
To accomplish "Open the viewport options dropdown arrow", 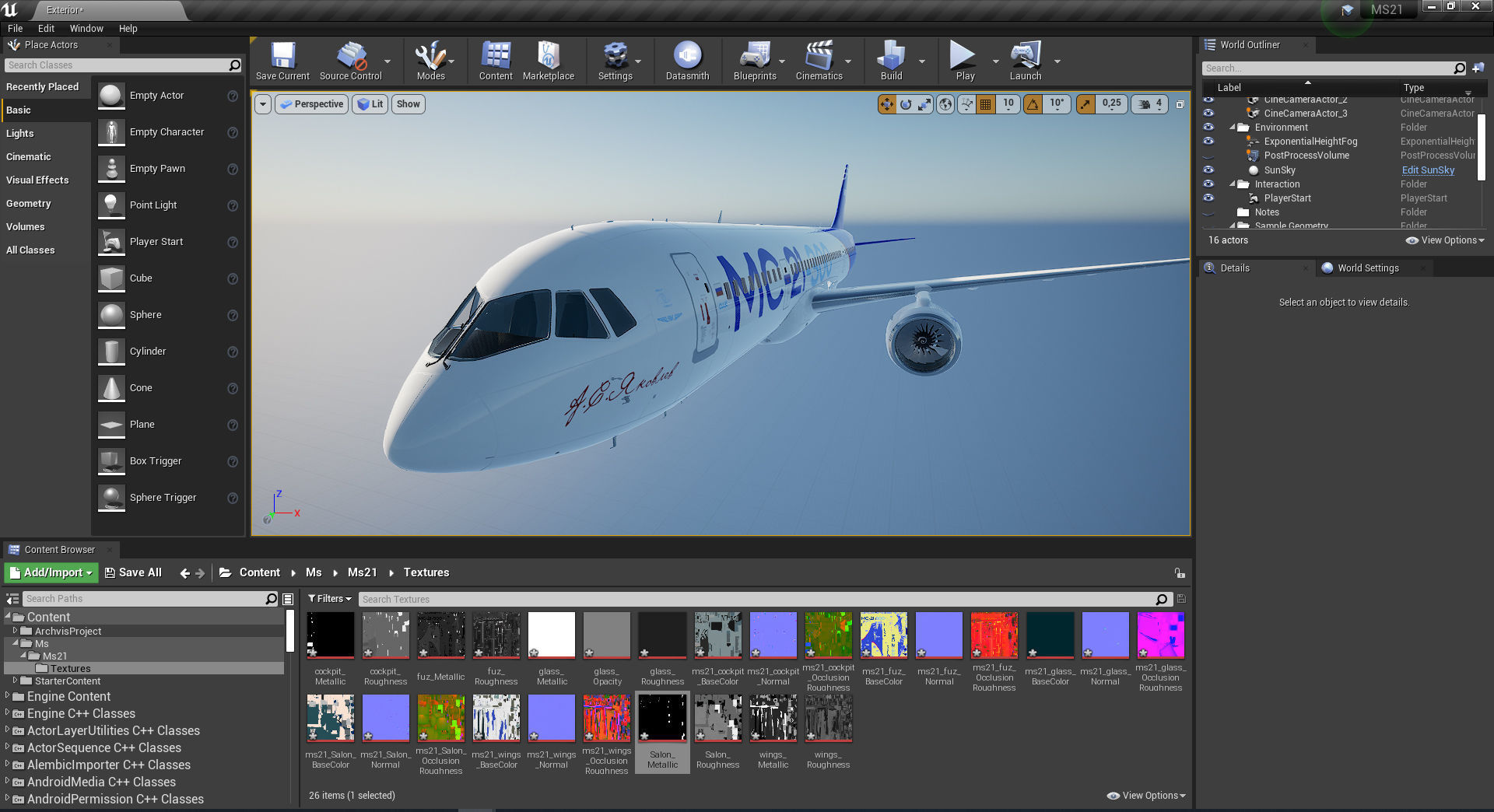I will 263,104.
